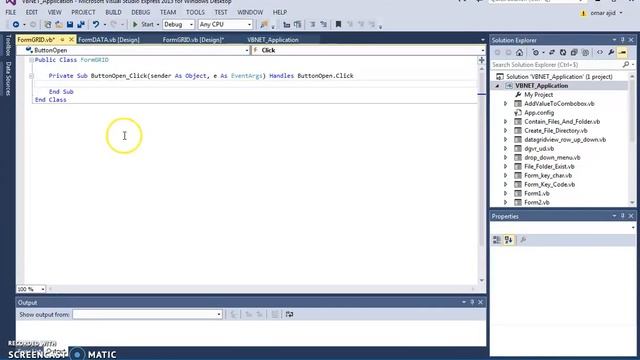Close the FormGRID.vb* tab
The height and width of the screenshot is (360, 640).
point(71,40)
